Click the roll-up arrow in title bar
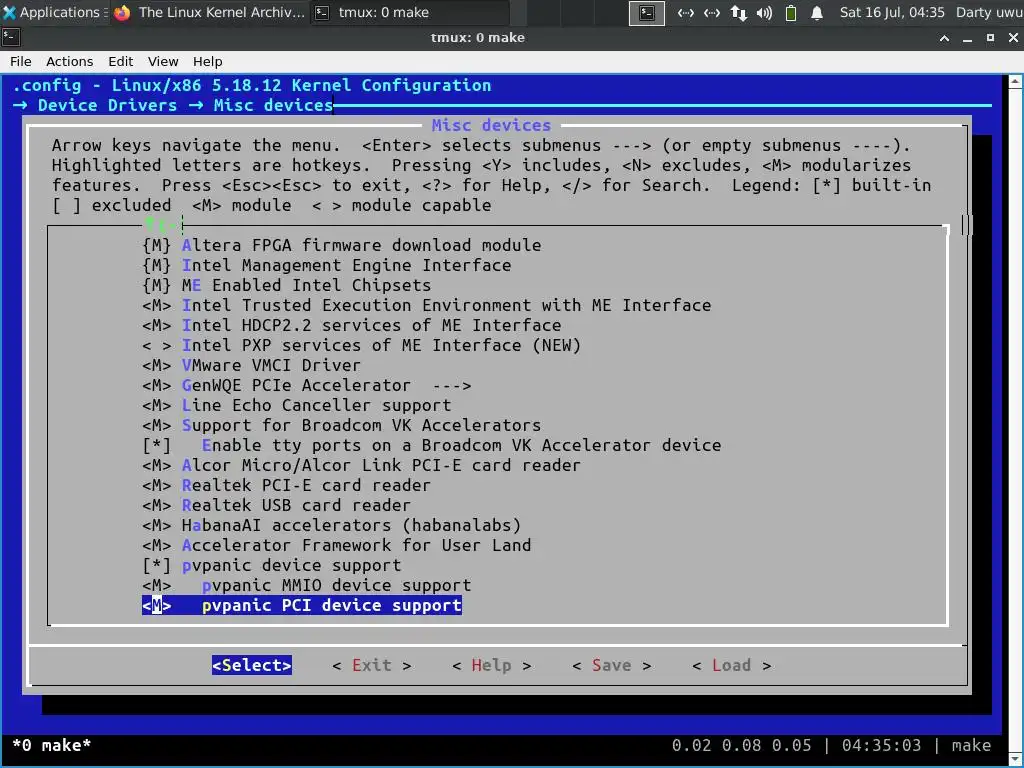The width and height of the screenshot is (1024, 768). [944, 38]
